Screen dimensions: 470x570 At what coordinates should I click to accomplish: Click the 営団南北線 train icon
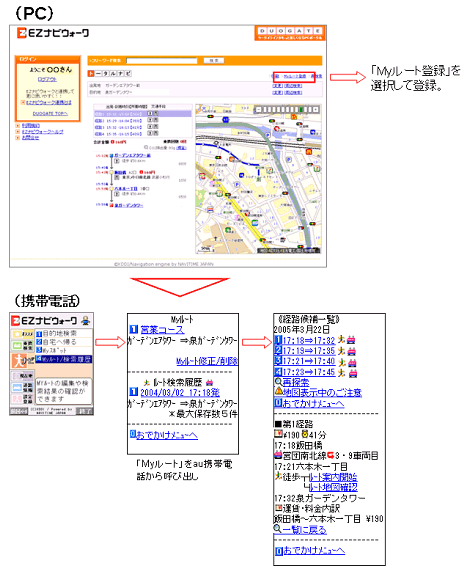click(278, 455)
